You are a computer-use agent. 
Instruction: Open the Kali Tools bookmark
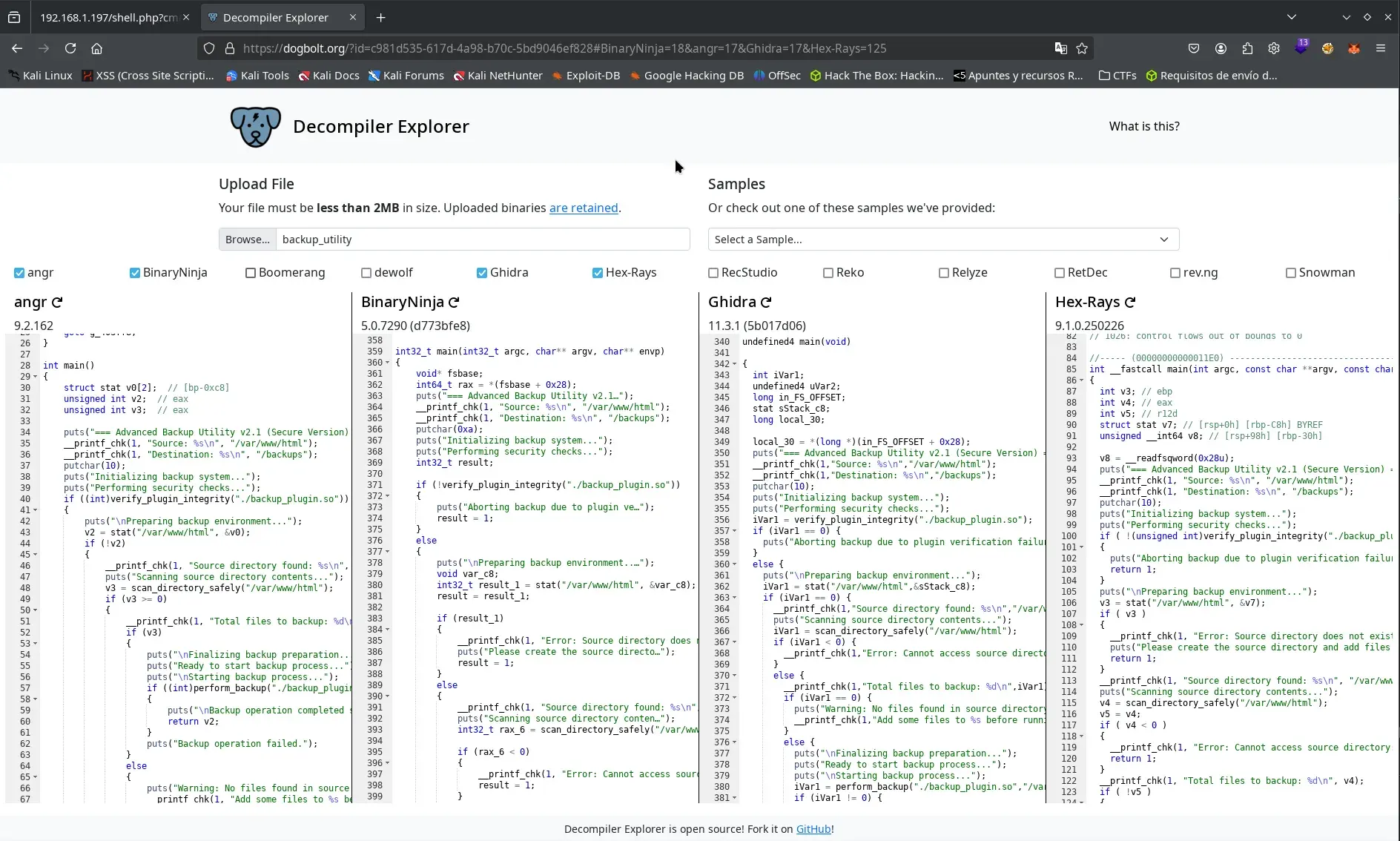(257, 76)
